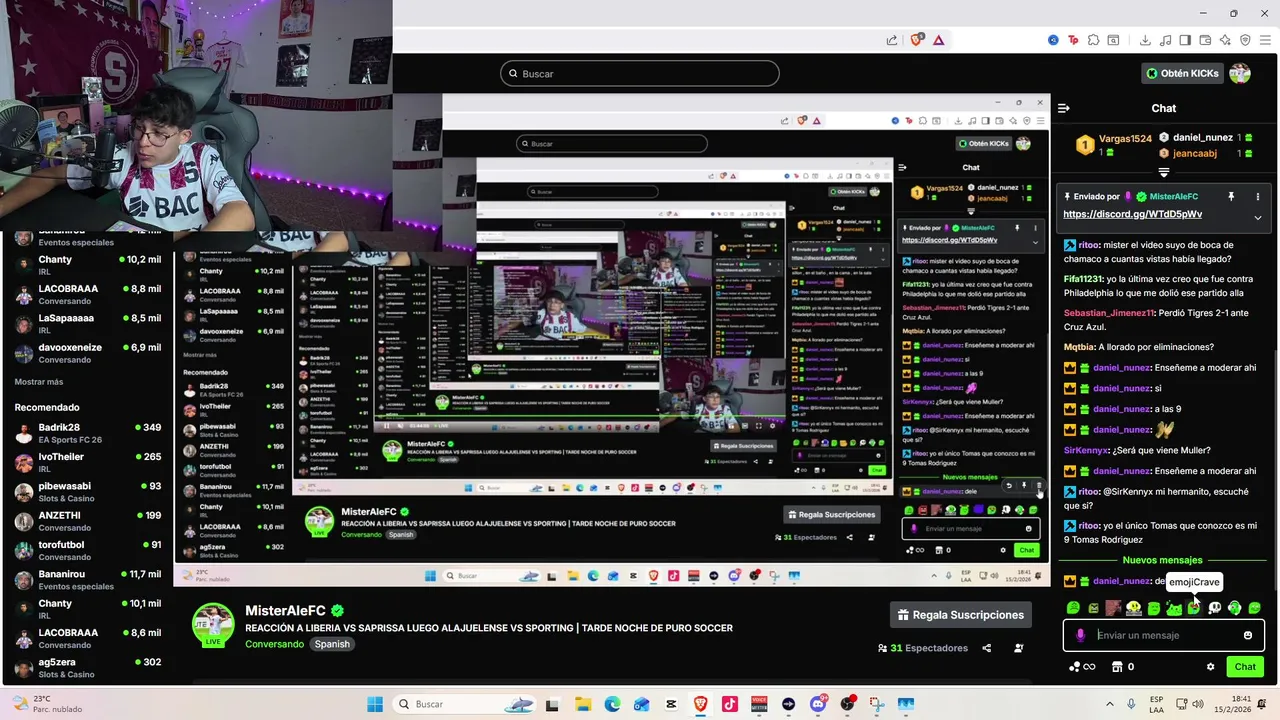Open torofutbol recommended channel

(x=87, y=550)
